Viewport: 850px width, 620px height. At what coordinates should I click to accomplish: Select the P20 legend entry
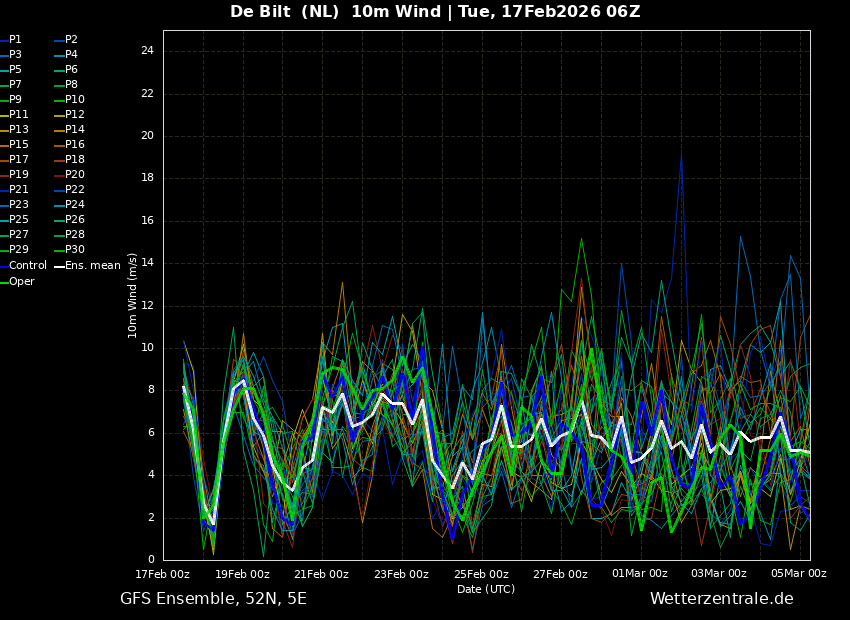pos(74,175)
